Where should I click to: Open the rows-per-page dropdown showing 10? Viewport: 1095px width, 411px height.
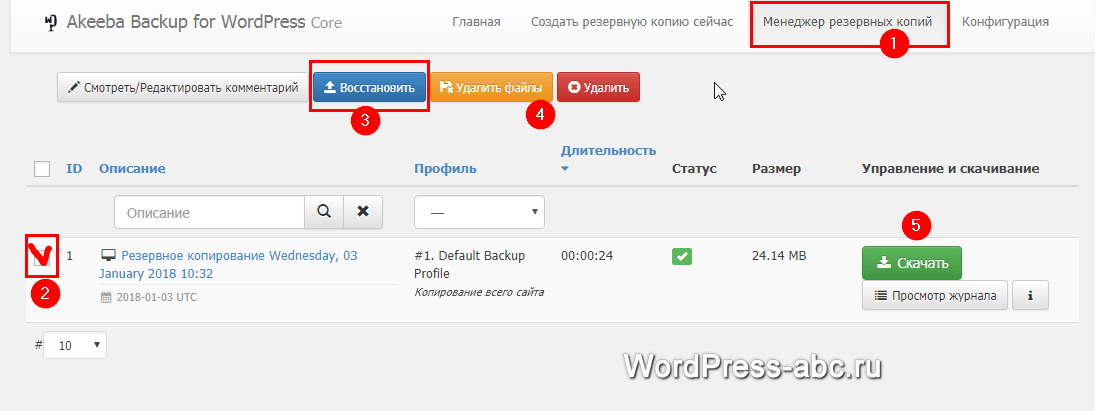coord(75,345)
